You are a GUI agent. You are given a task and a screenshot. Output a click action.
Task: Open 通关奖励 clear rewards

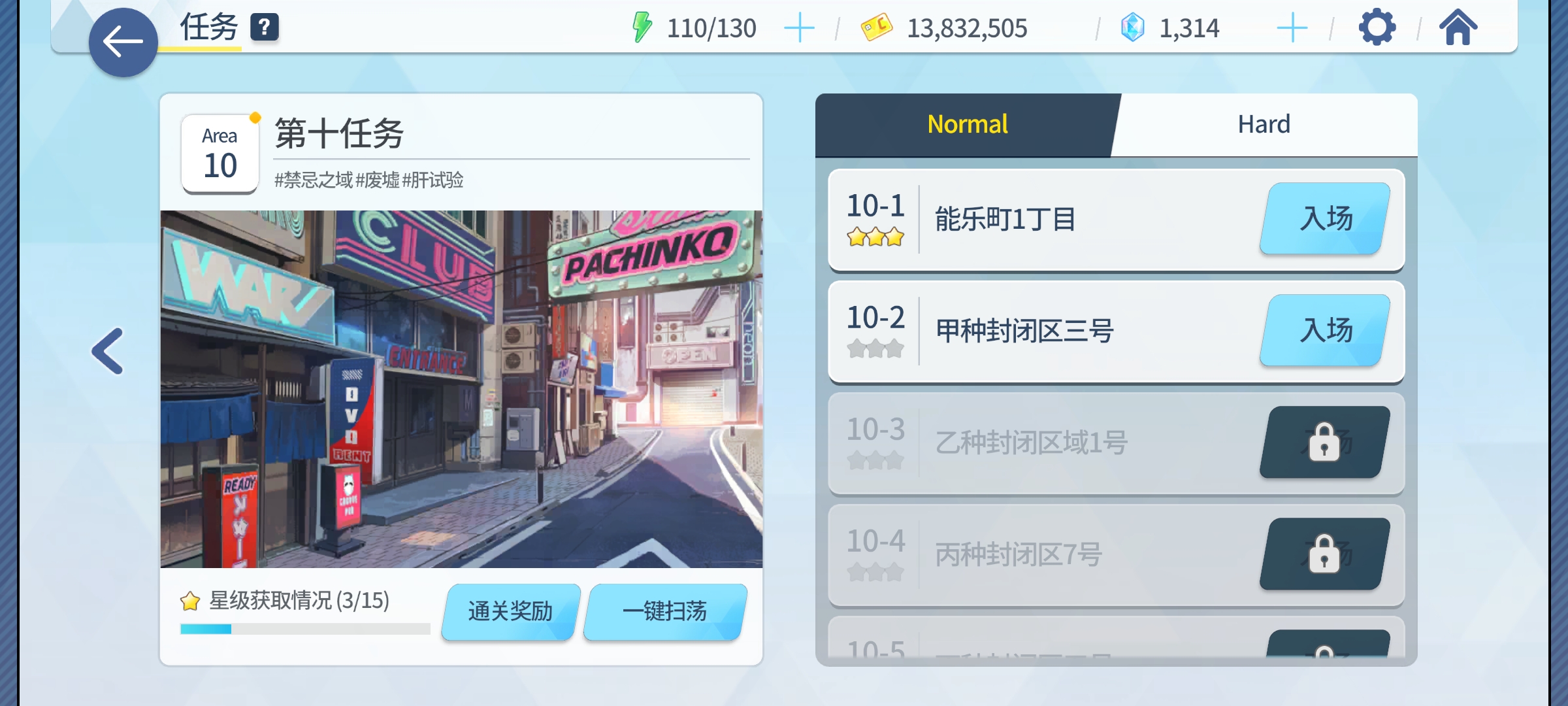tap(510, 612)
